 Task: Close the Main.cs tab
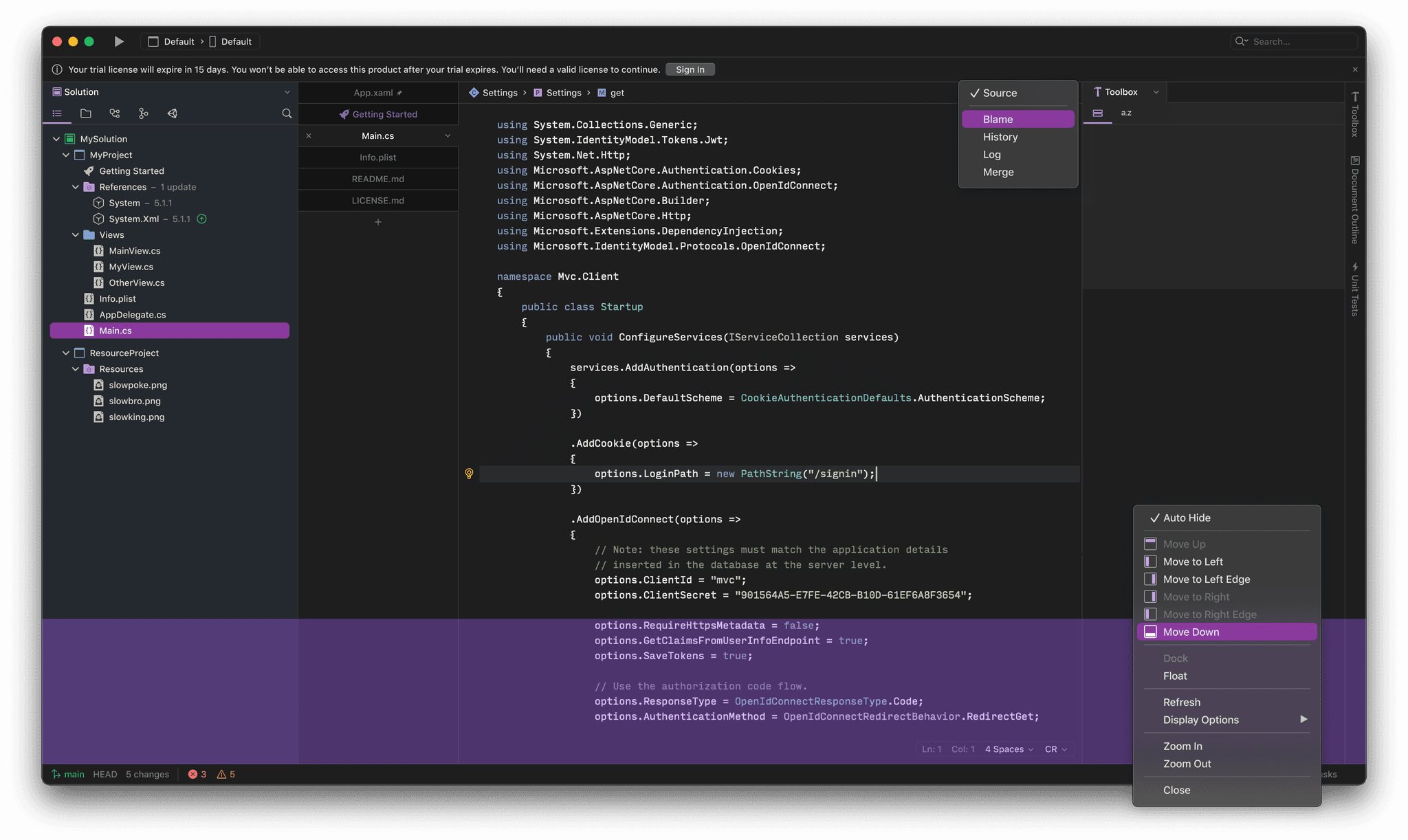309,136
